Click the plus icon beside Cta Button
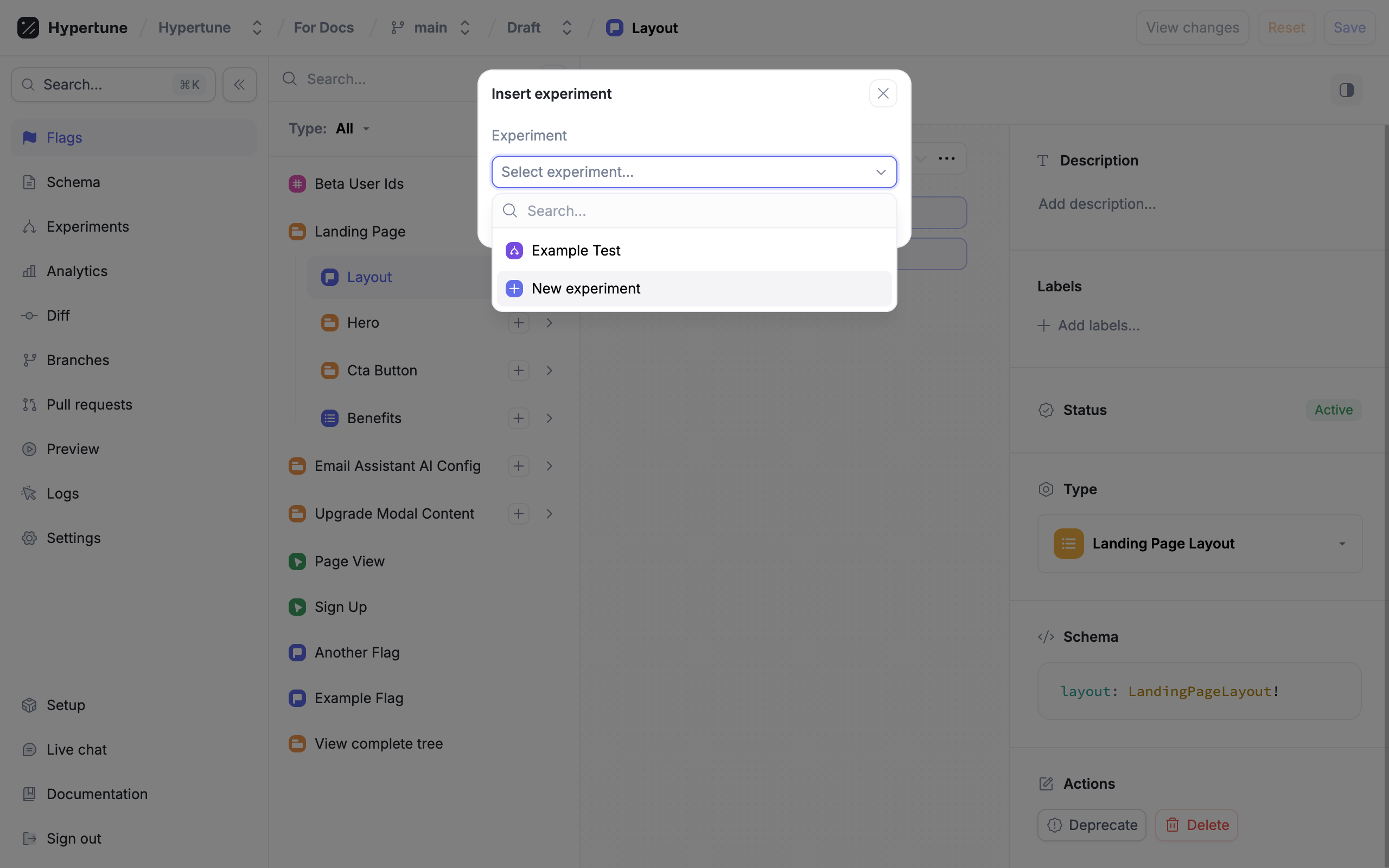 pyautogui.click(x=518, y=371)
